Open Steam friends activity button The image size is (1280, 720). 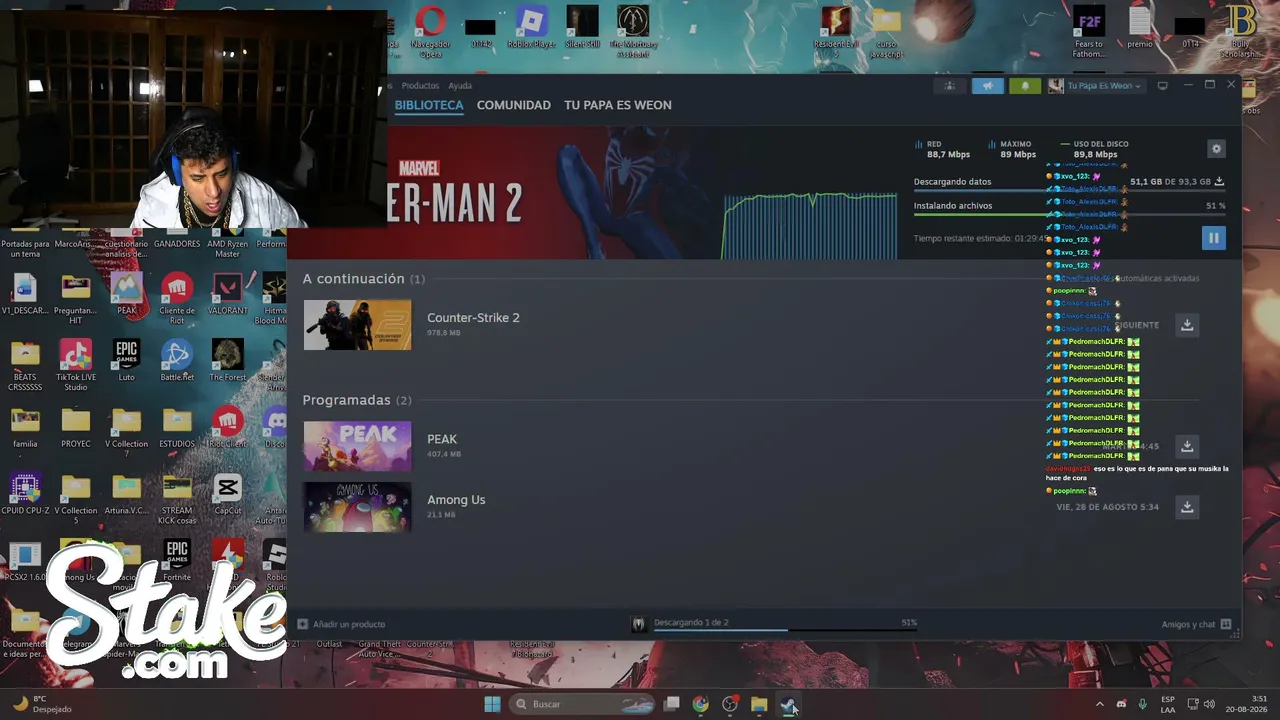click(949, 86)
